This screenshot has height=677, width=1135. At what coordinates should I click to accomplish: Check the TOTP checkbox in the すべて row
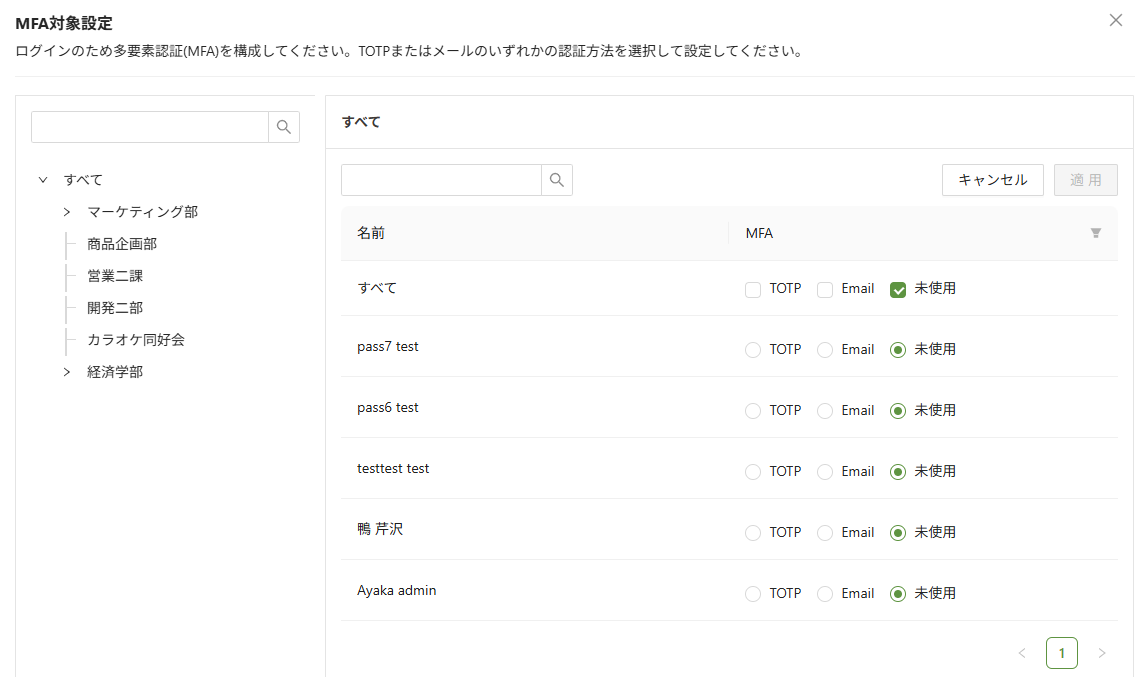pyautogui.click(x=753, y=290)
